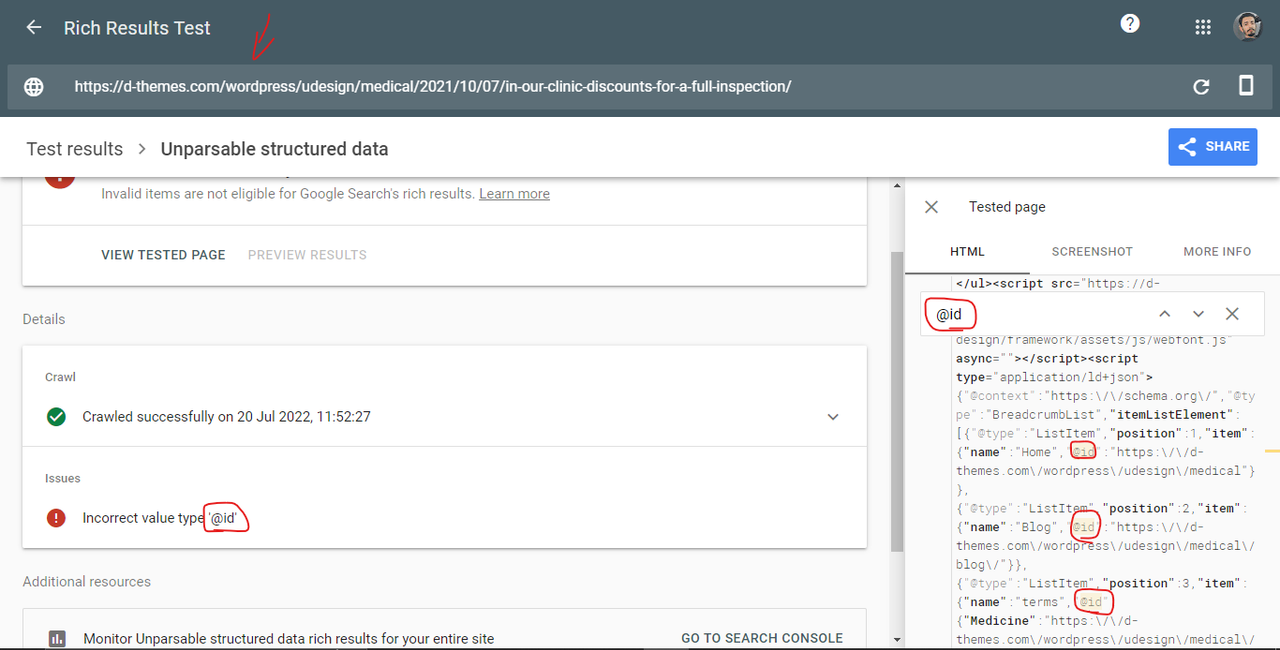
Task: Click GO TO SEARCH CONSOLE
Action: [x=762, y=638]
